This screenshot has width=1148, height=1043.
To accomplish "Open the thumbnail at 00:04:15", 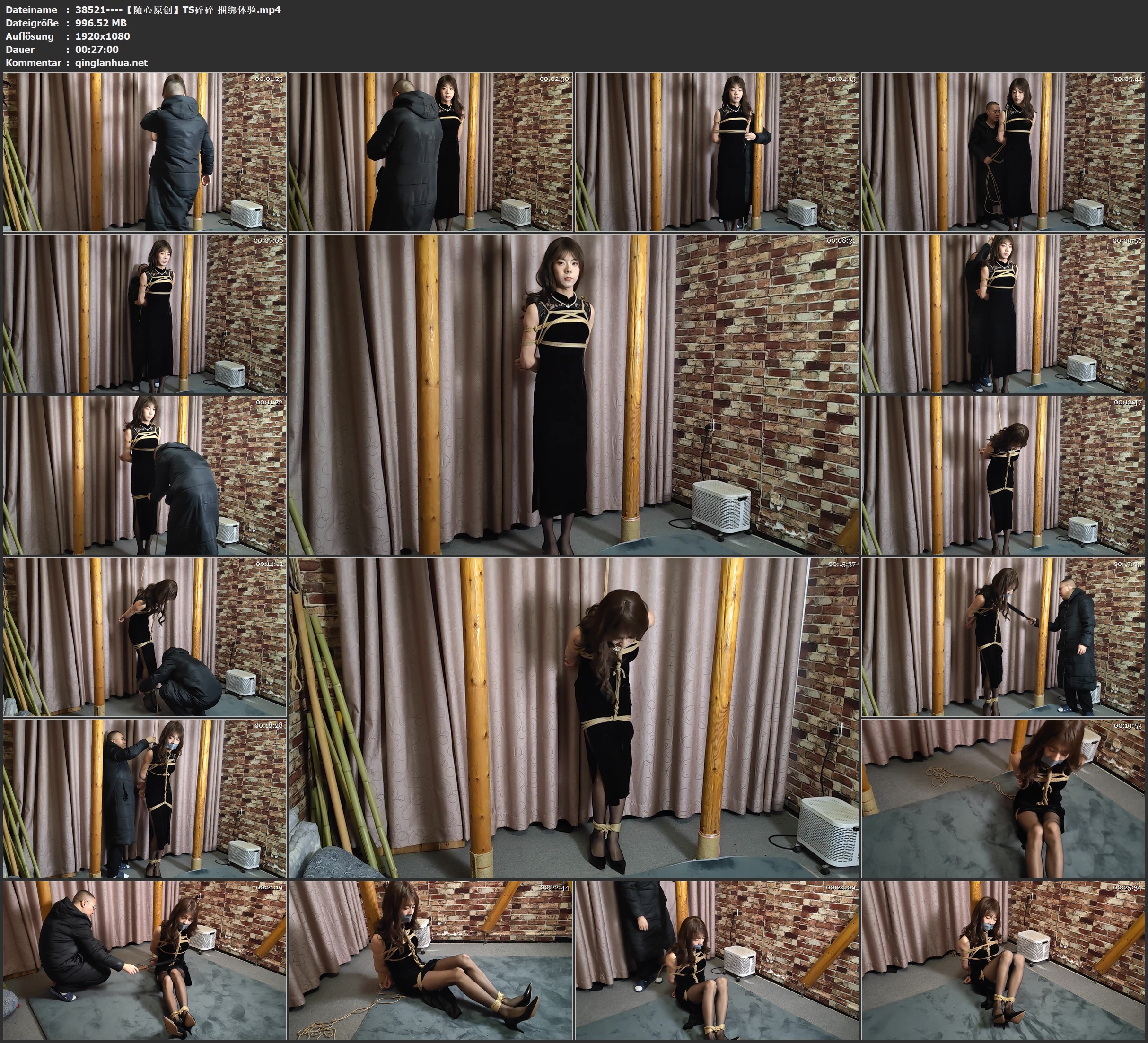I will [x=717, y=151].
